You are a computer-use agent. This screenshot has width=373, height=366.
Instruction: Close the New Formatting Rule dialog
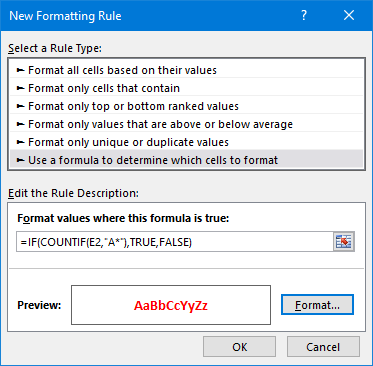pyautogui.click(x=349, y=15)
